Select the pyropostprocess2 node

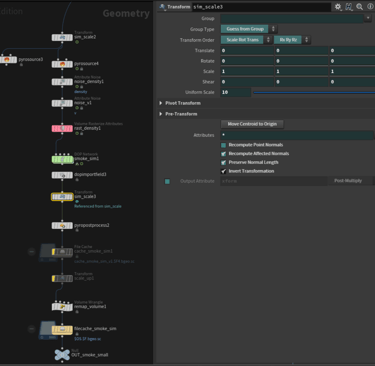tap(62, 226)
